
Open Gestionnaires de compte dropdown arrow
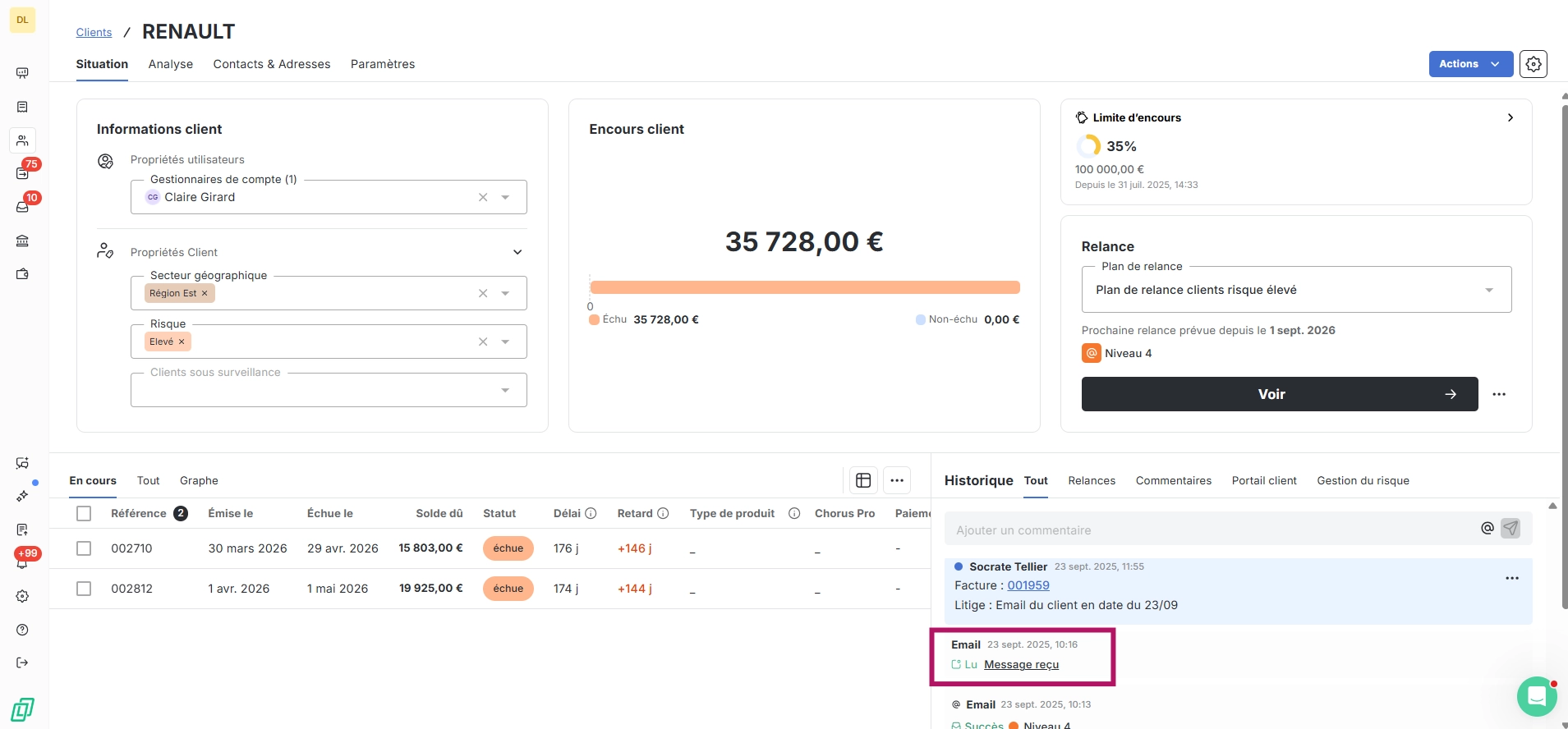pyautogui.click(x=505, y=197)
